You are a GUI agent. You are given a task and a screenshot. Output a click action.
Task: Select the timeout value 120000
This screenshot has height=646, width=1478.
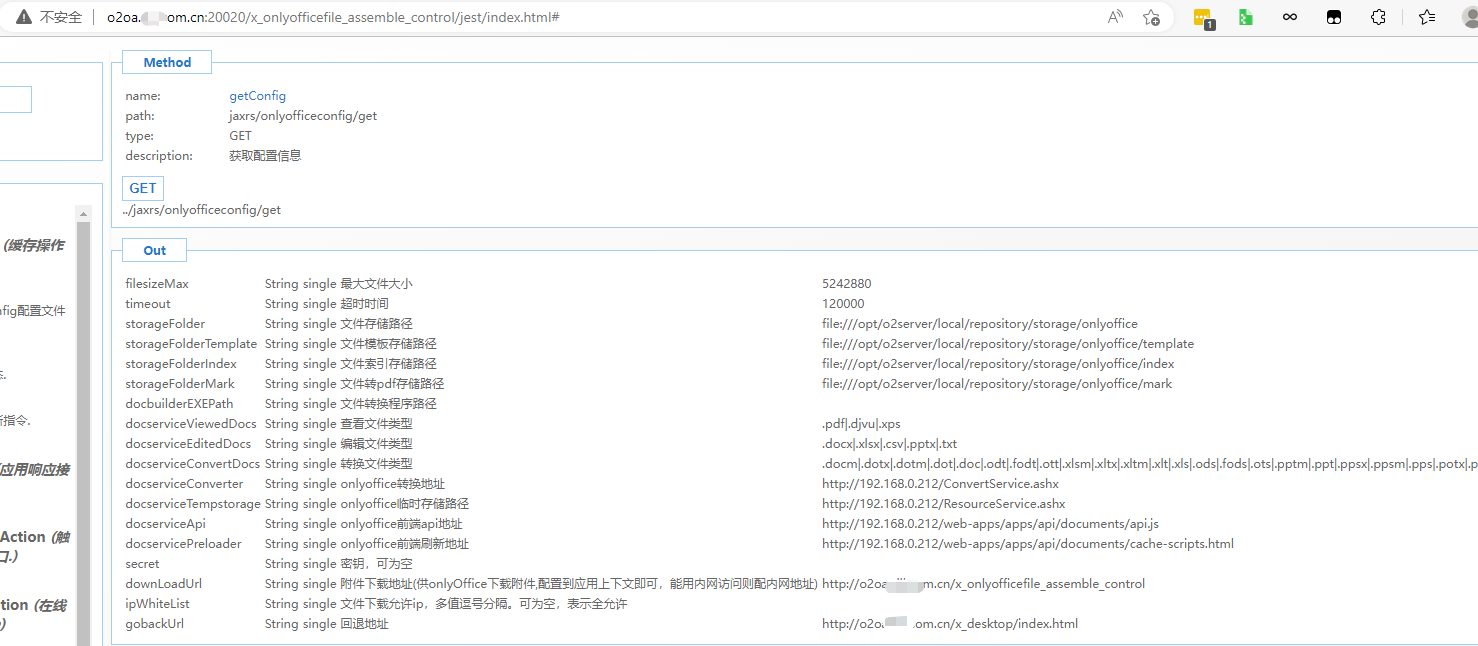843,304
